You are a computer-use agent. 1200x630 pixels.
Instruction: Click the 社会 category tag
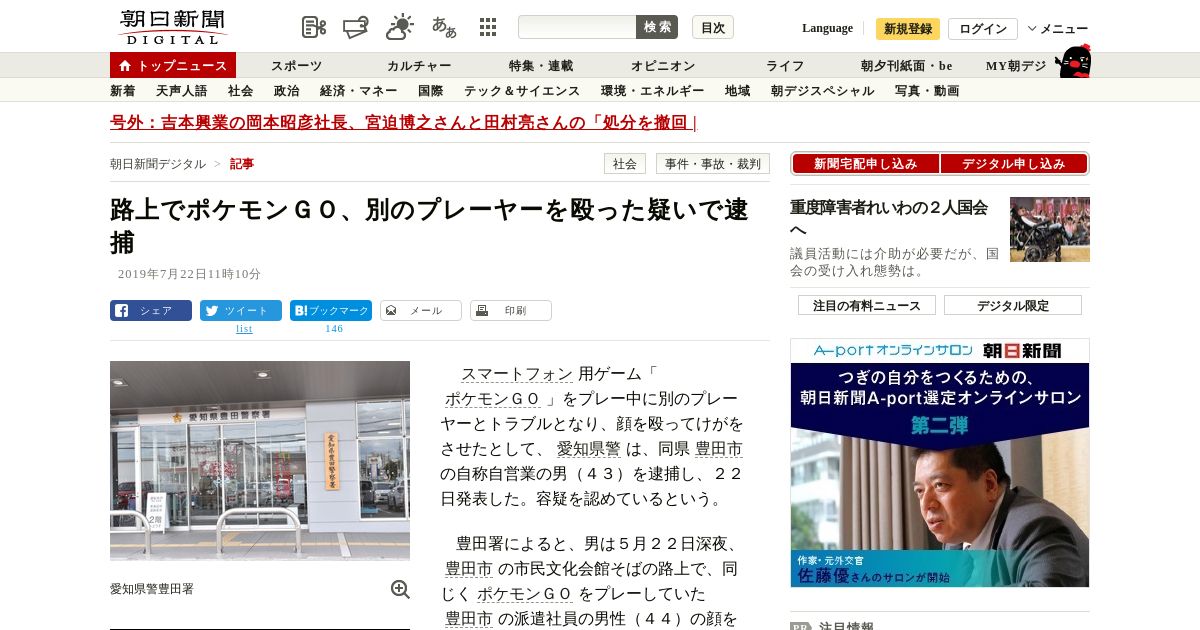(x=625, y=163)
